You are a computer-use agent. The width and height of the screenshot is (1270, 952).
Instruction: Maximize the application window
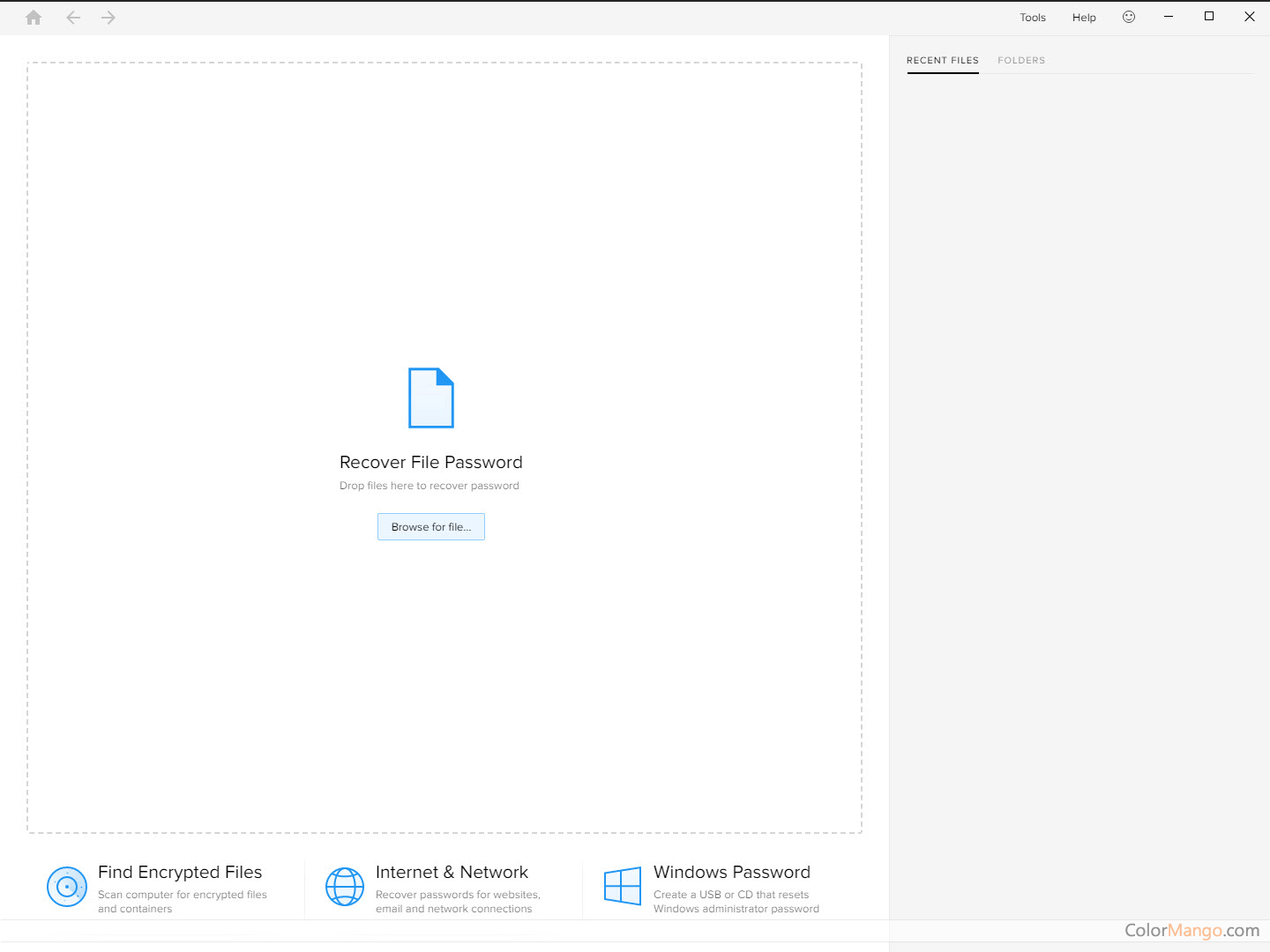(1209, 17)
